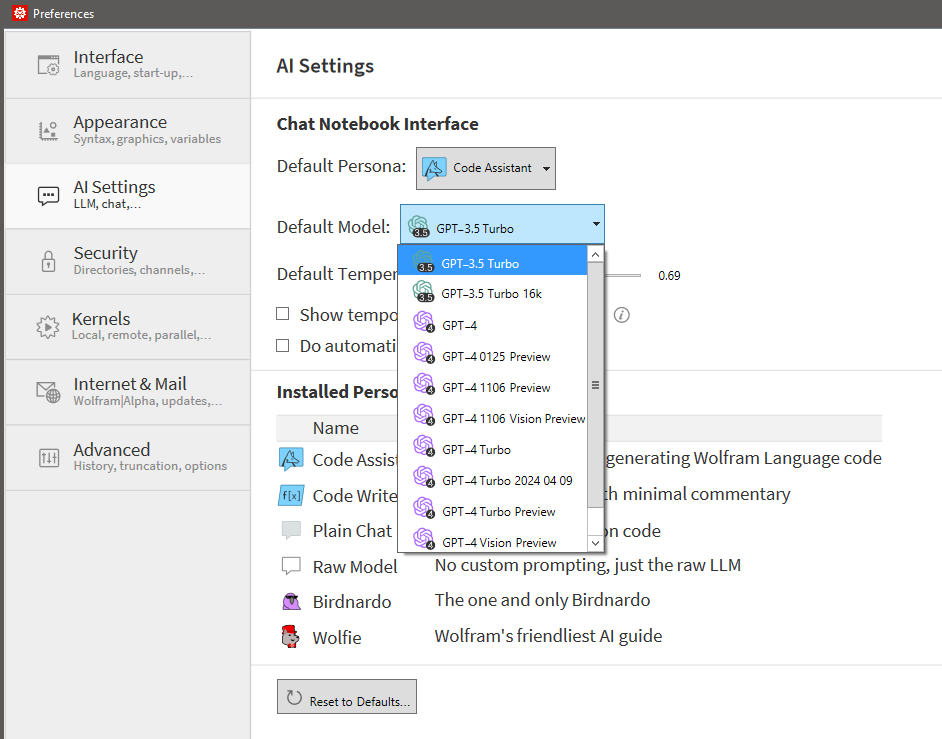Click the Plain Chat persona name
The width and height of the screenshot is (942, 739).
click(353, 531)
